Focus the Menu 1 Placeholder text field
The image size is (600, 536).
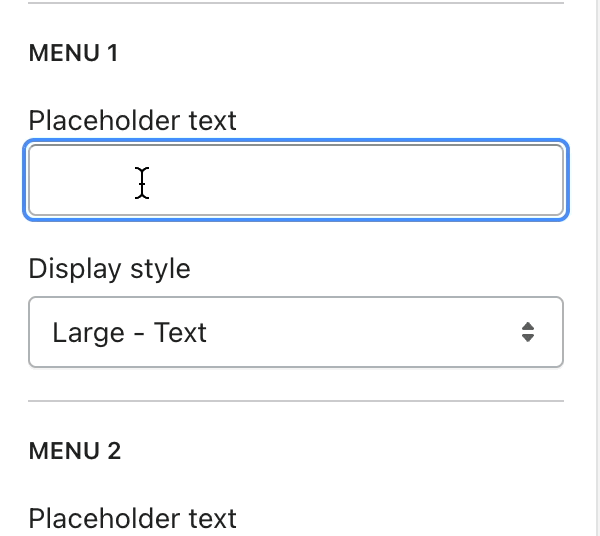coord(296,181)
